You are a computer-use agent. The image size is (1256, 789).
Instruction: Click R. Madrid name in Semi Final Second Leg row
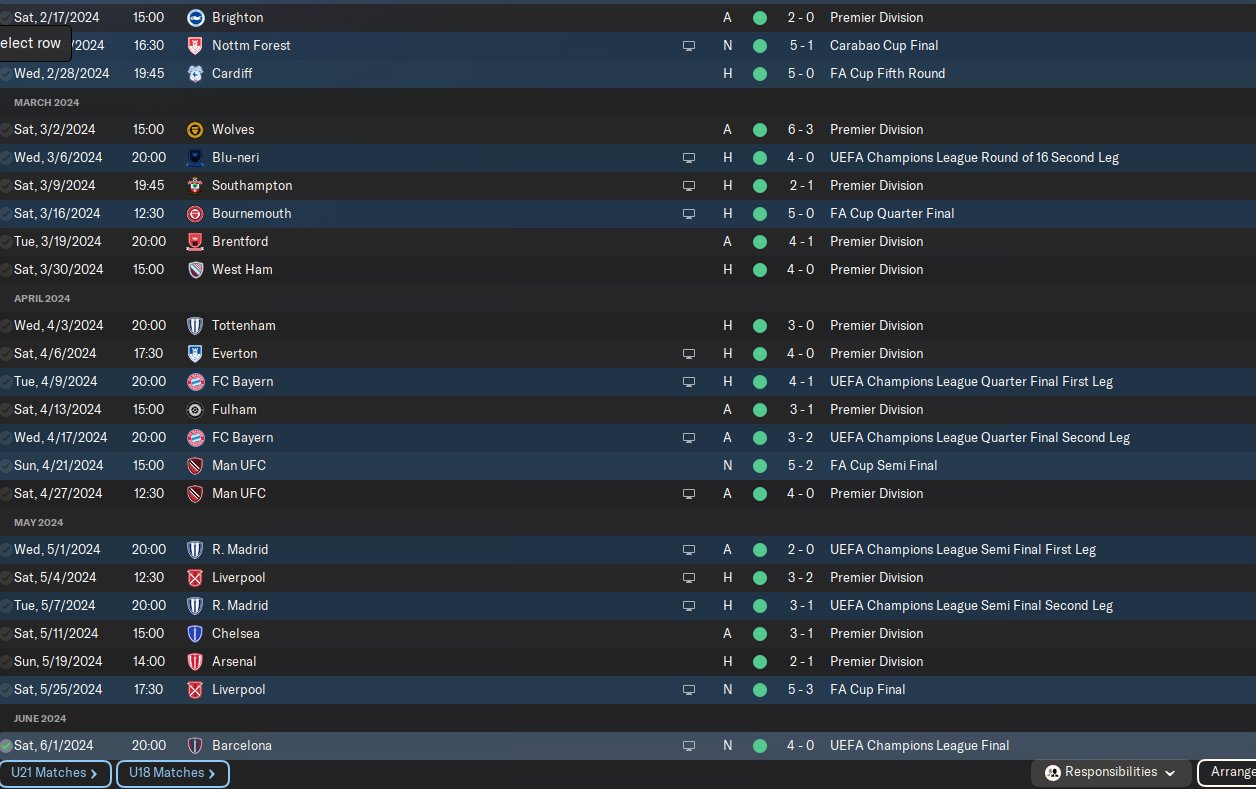pos(240,605)
